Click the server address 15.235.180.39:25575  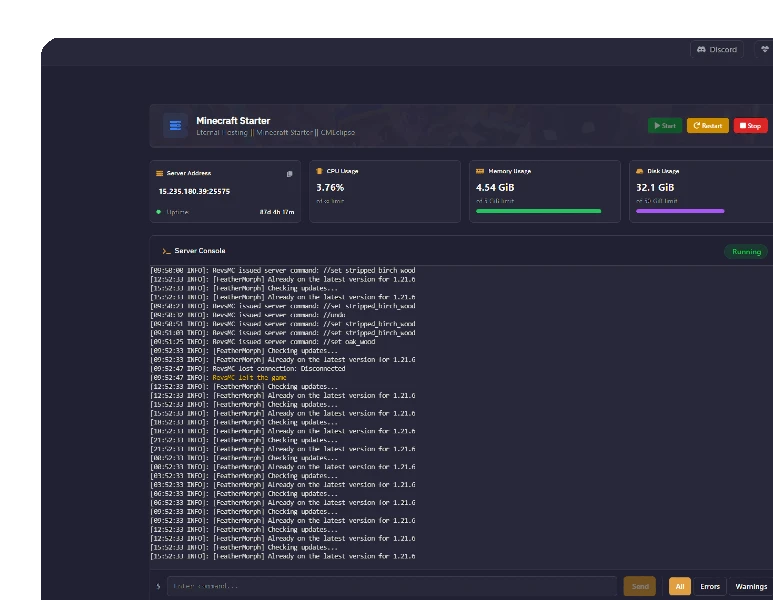[x=194, y=191]
